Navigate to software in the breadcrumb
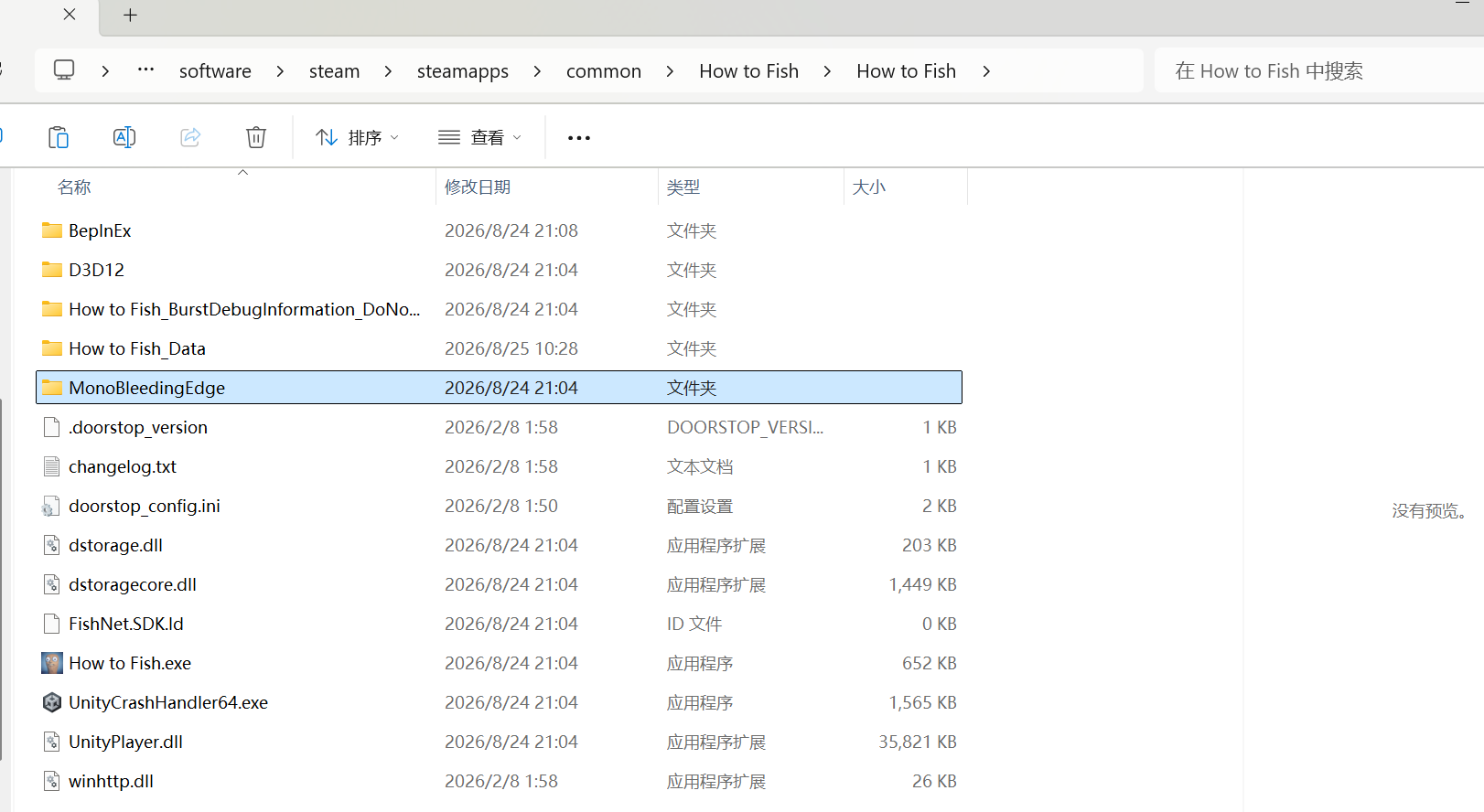Viewport: 1484px width, 812px height. pyautogui.click(x=215, y=70)
